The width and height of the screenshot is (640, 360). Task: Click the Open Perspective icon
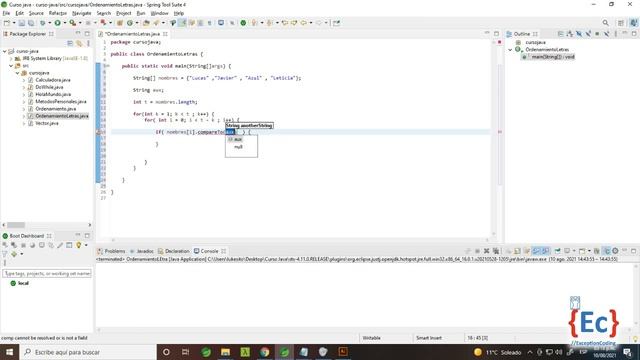tap(621, 23)
